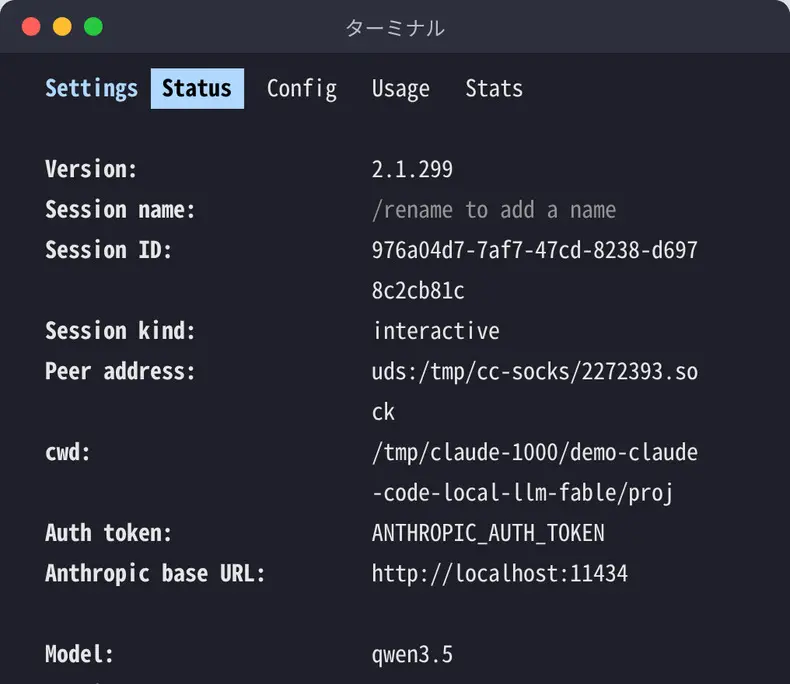The width and height of the screenshot is (790, 684).
Task: Click the green maximize window button
Action: click(93, 26)
